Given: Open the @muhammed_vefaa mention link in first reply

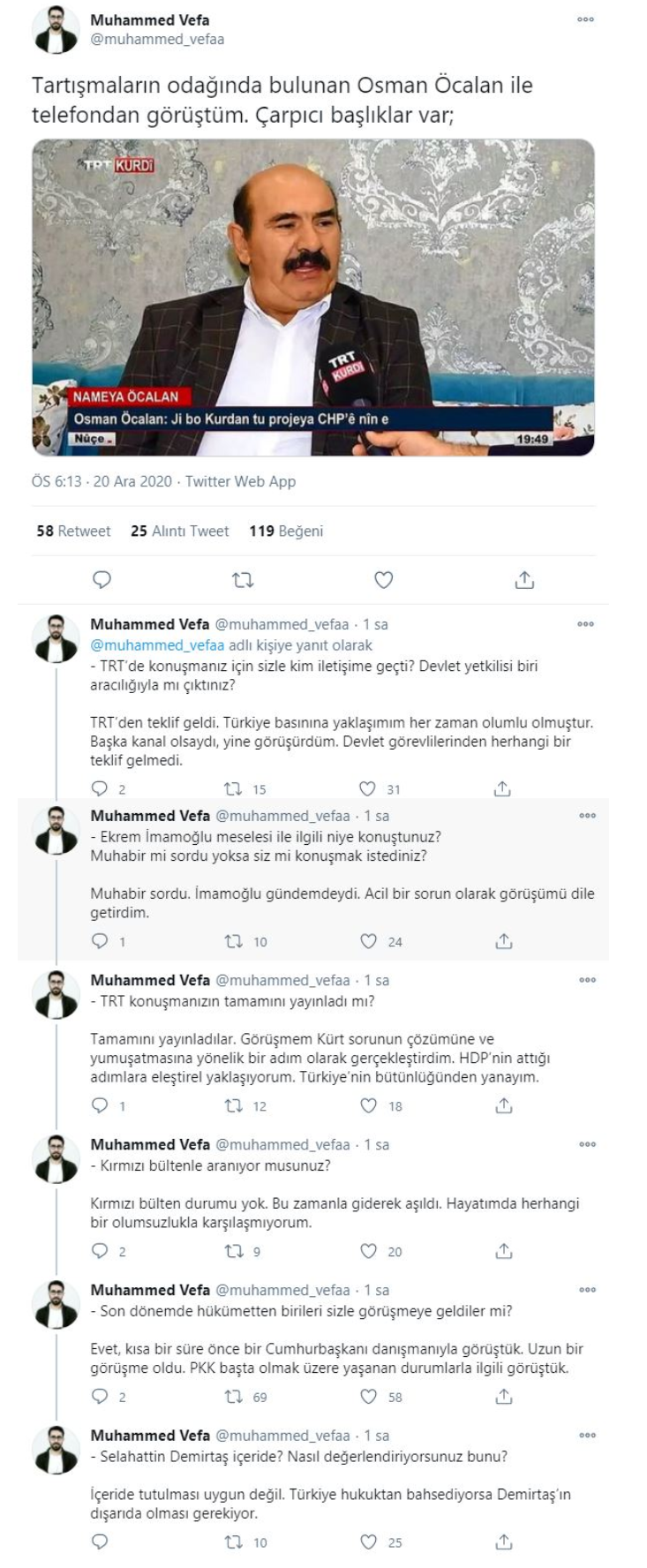Looking at the screenshot, I should (x=157, y=645).
